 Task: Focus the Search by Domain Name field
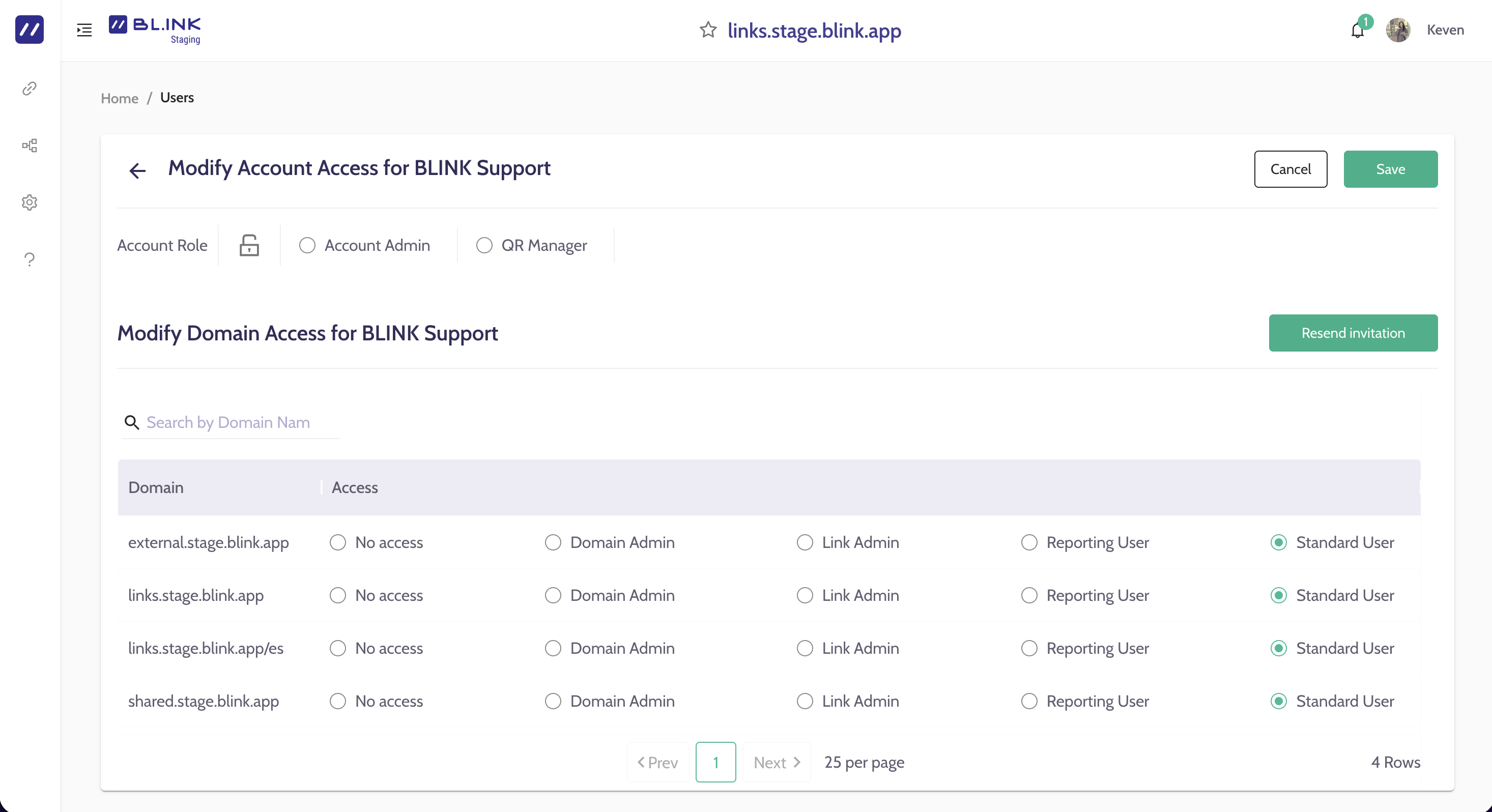[238, 422]
